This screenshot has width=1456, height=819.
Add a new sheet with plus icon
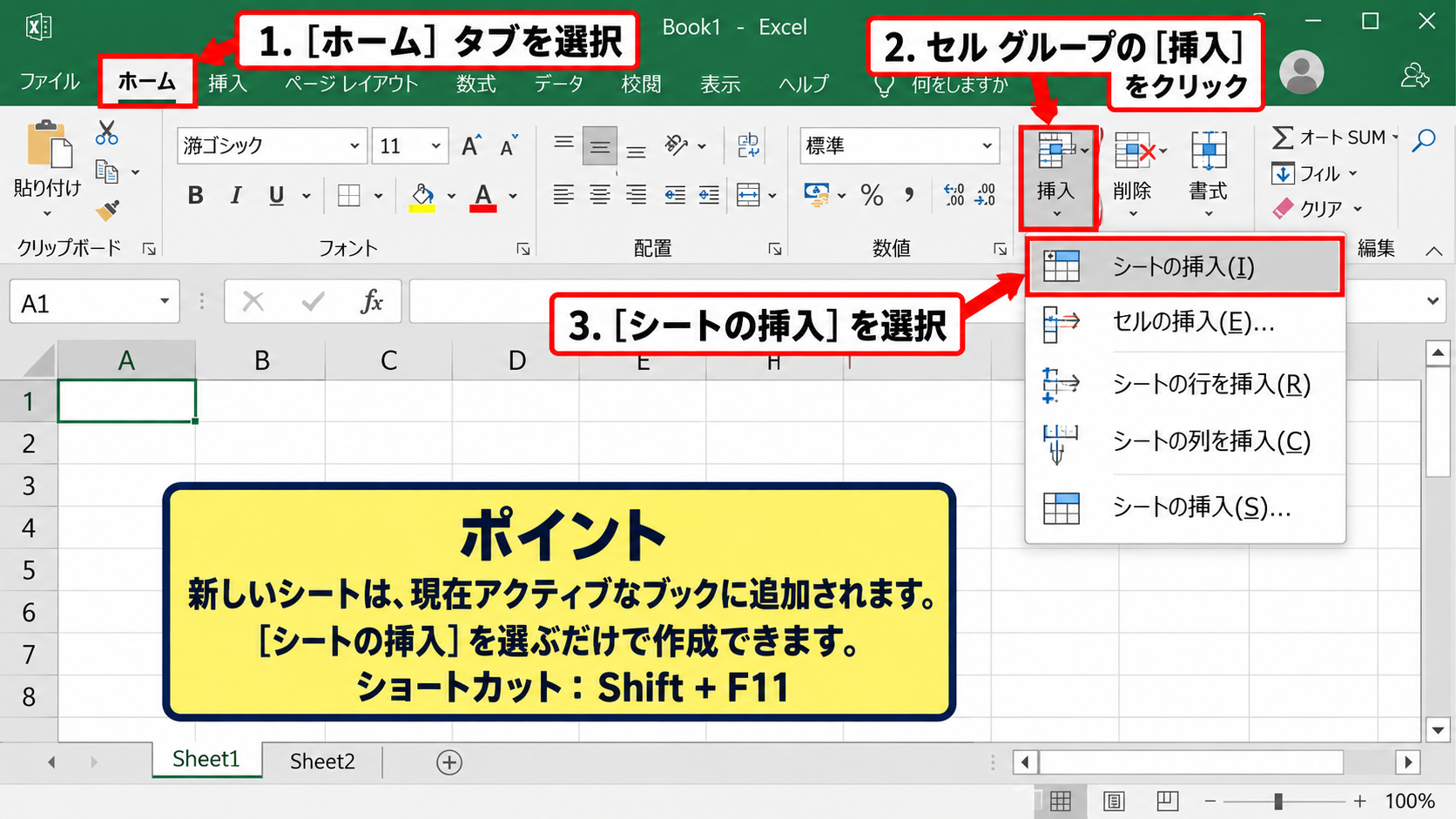coord(449,762)
